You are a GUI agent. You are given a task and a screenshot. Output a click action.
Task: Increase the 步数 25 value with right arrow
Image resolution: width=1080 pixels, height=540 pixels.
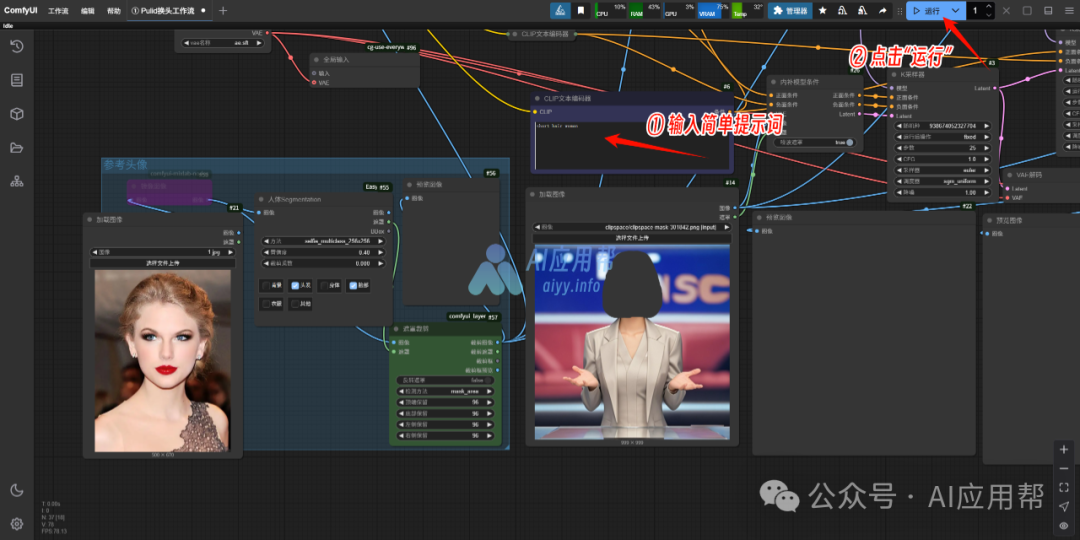986,148
